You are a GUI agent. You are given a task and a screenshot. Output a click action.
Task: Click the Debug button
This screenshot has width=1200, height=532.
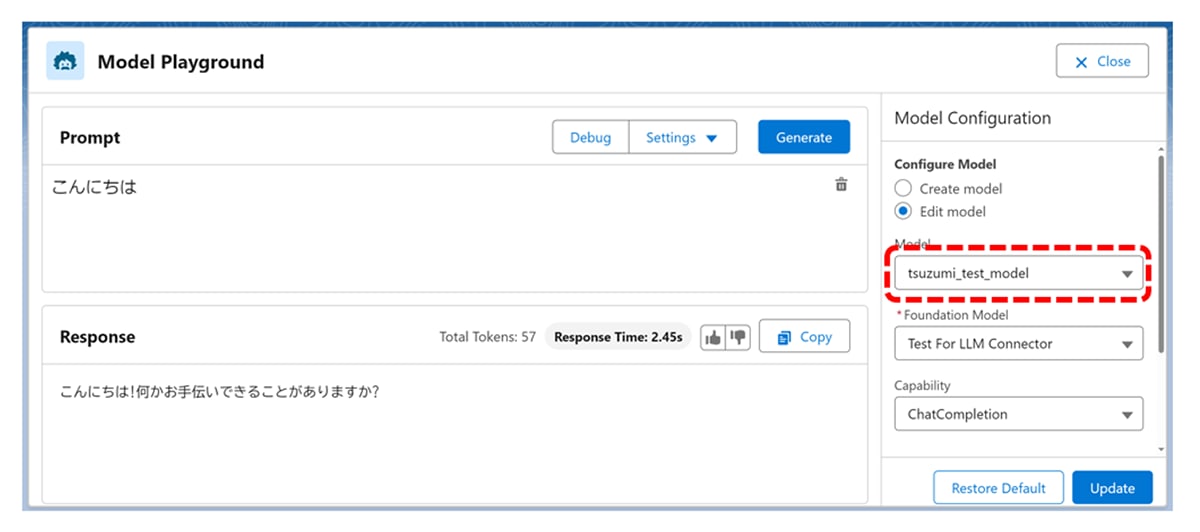click(x=590, y=138)
